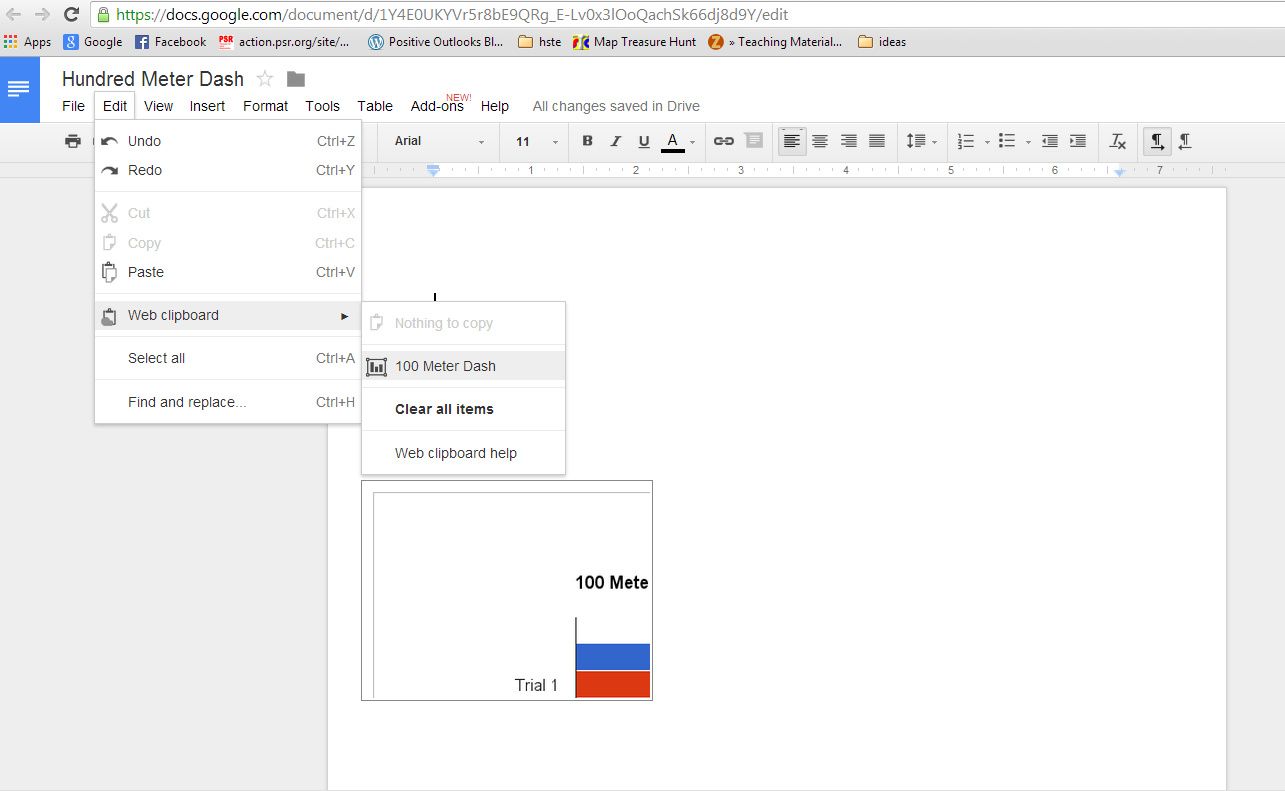Open the Help menu
Image resolution: width=1285 pixels, height=791 pixels.
coord(494,106)
